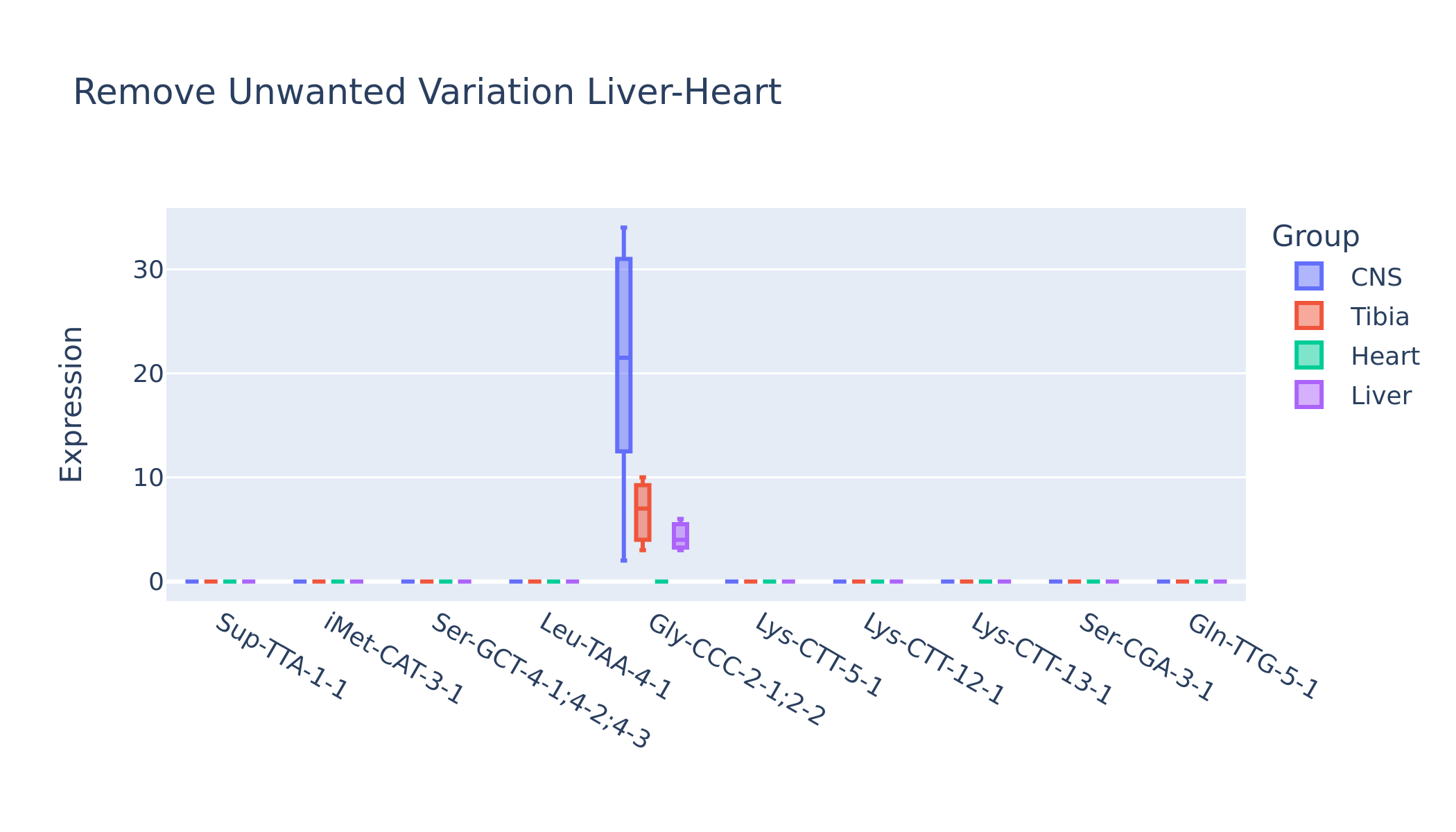This screenshot has height=832, width=1456.
Task: Click the Lys-CTT-12-1 axis label
Action: [x=933, y=659]
